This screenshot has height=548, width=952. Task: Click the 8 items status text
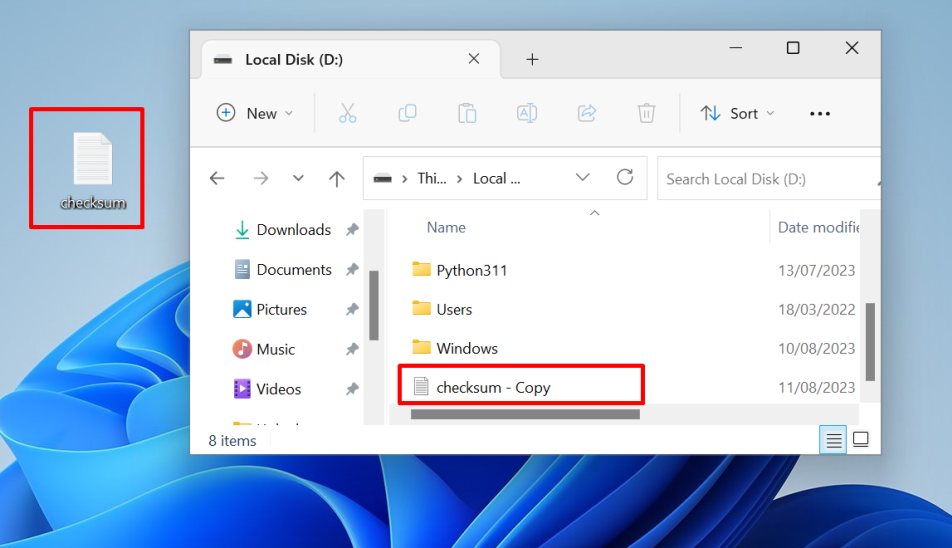pos(233,441)
